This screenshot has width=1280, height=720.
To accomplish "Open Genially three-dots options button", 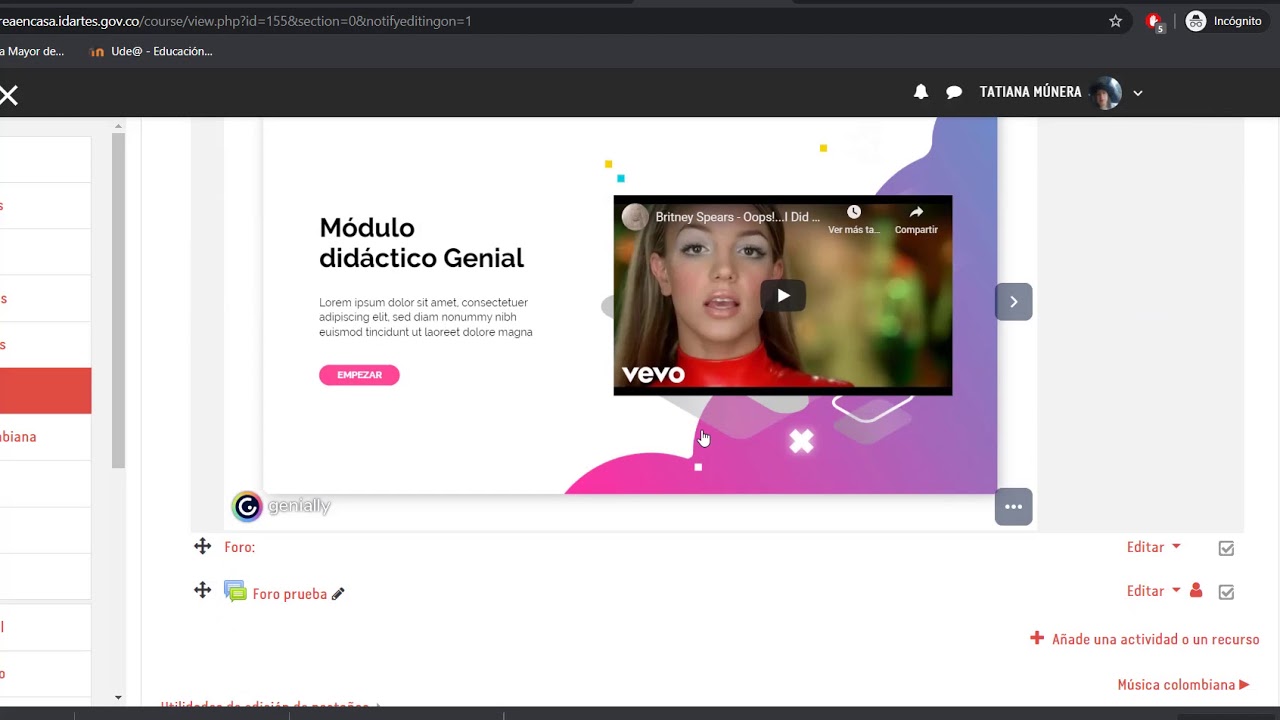I will click(1013, 507).
